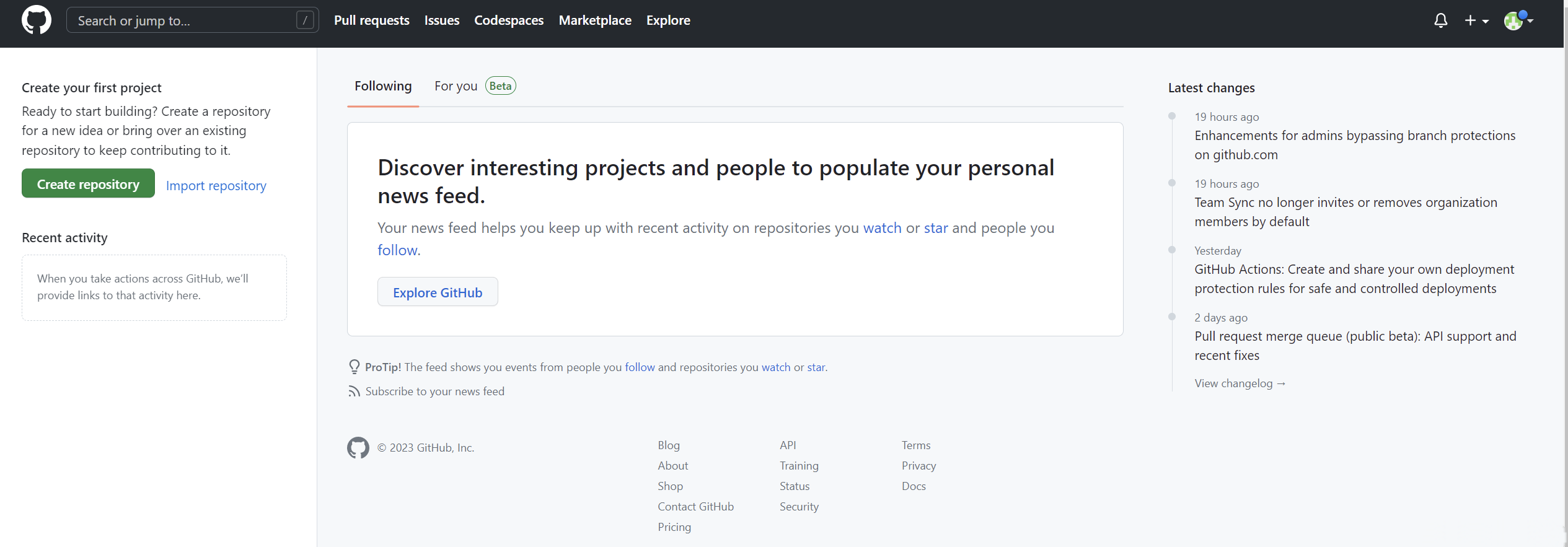Click the Explore GitHub button
The image size is (1568, 547).
(438, 292)
